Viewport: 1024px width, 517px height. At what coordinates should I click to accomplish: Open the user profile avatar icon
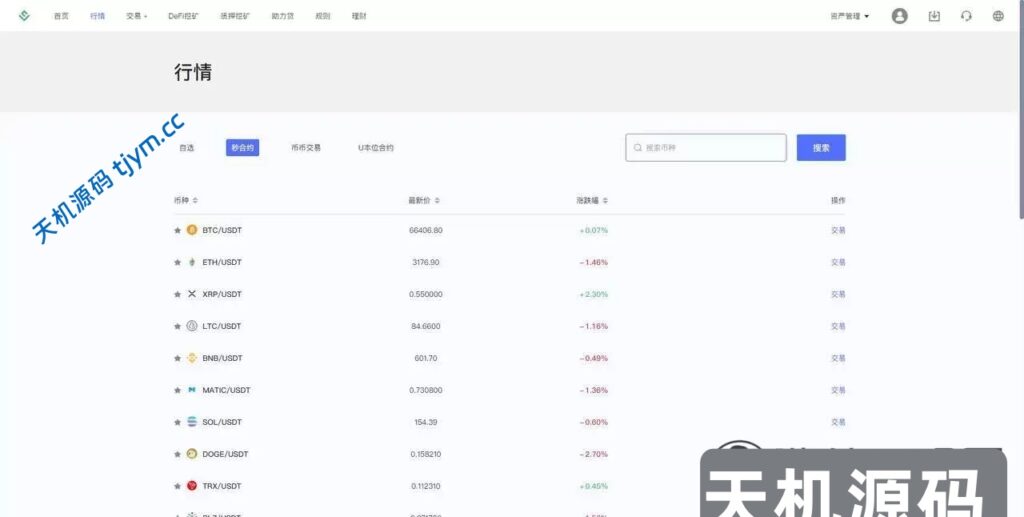[899, 16]
